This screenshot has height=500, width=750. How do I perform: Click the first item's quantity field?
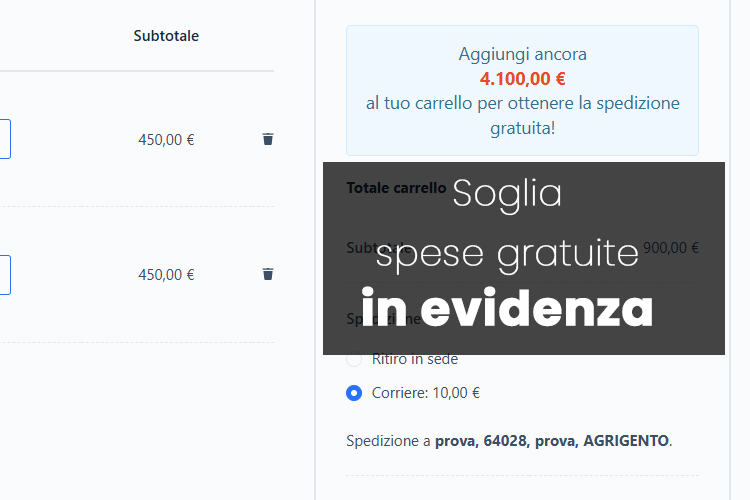pyautogui.click(x=5, y=139)
